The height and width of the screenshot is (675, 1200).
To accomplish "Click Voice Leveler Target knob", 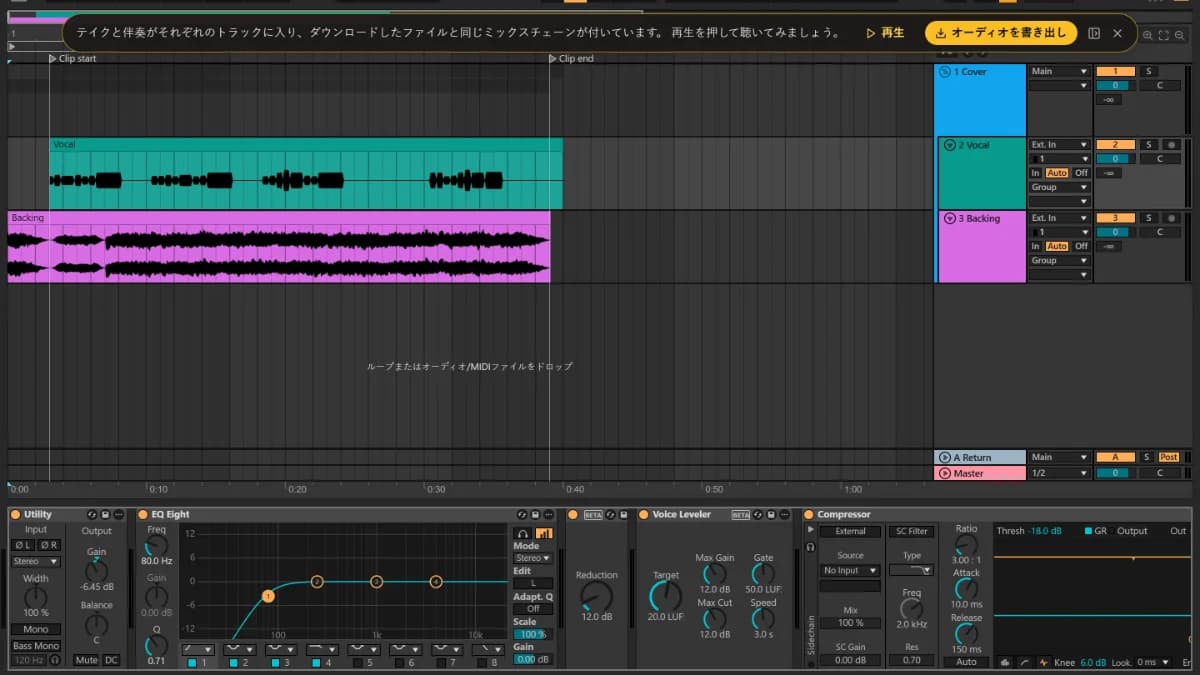I will 665,595.
